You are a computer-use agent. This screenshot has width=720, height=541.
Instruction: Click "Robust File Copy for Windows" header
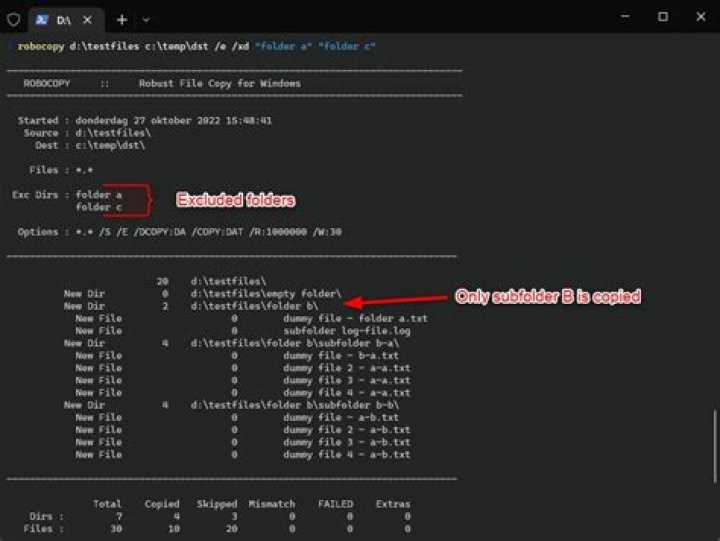tap(219, 83)
